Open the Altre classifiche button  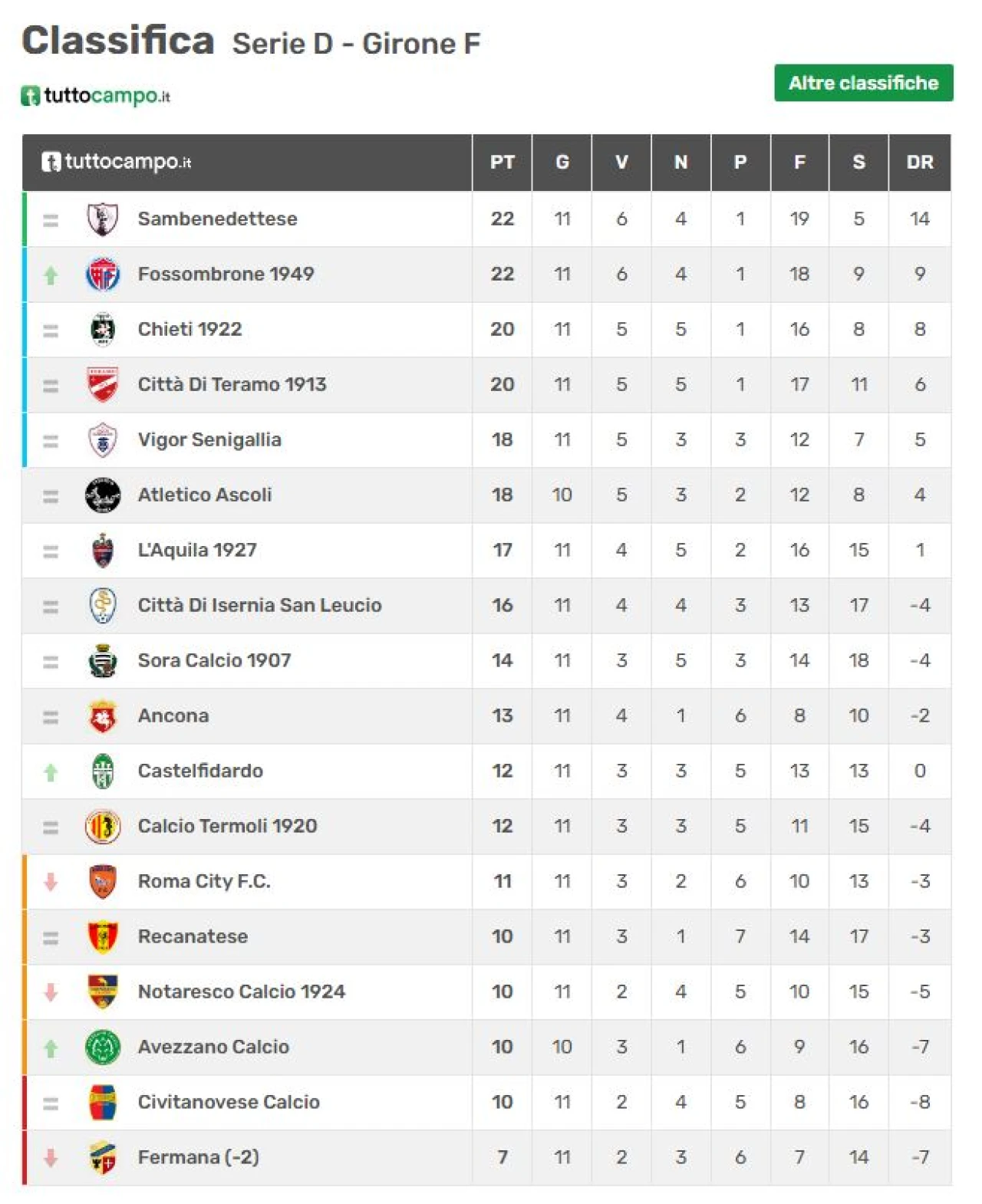point(863,83)
